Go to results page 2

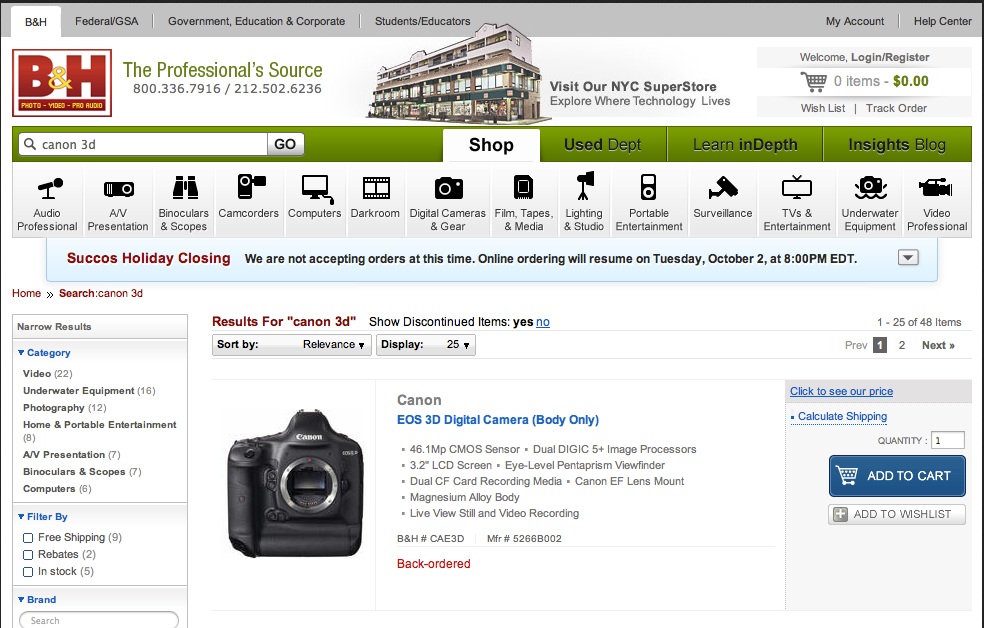(x=902, y=345)
